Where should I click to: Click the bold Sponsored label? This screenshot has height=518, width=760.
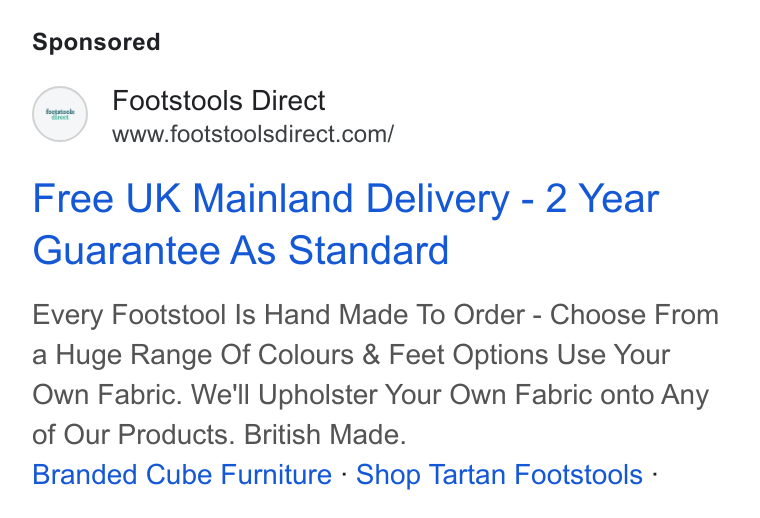[x=96, y=42]
